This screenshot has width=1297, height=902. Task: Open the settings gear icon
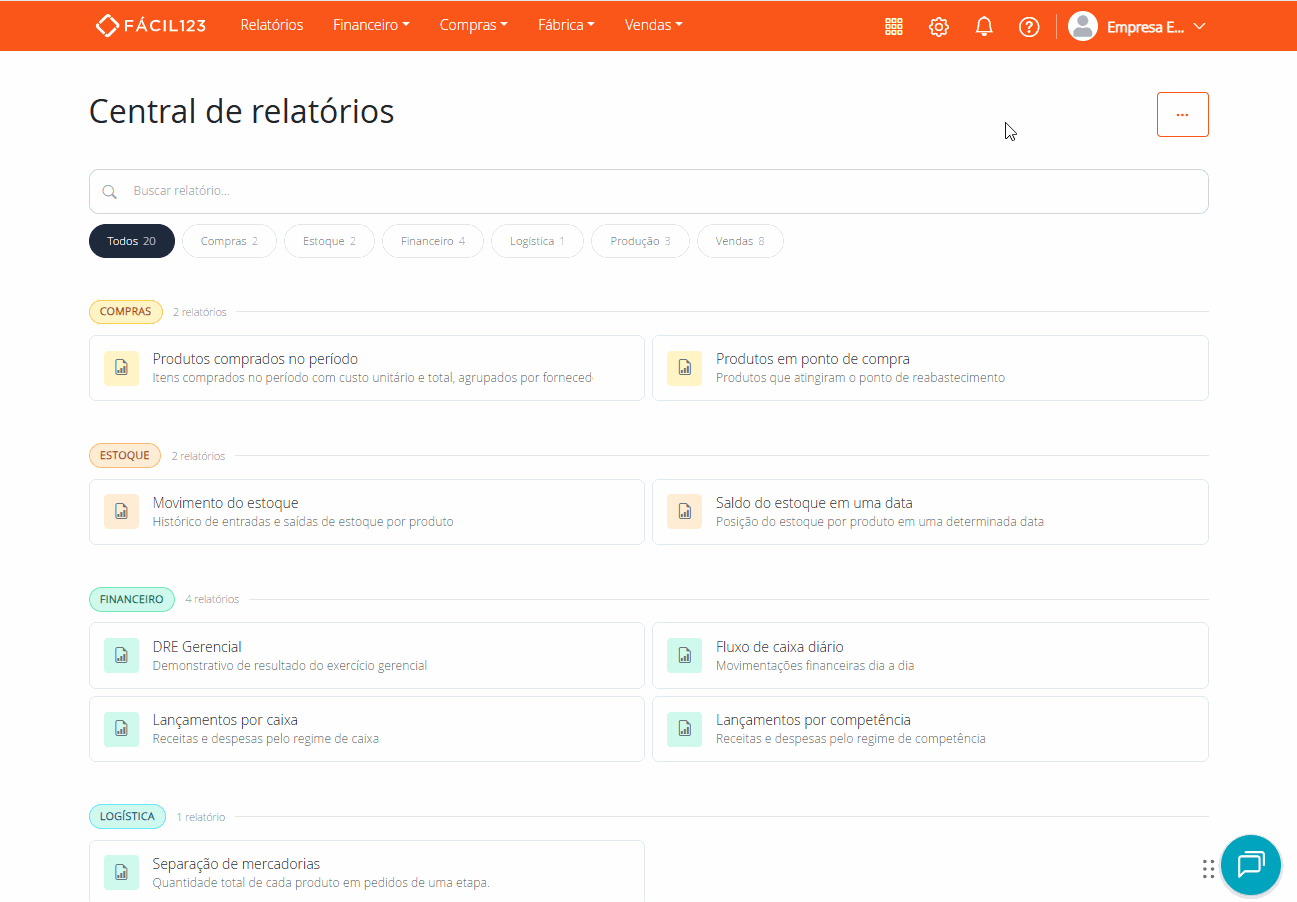[x=939, y=27]
